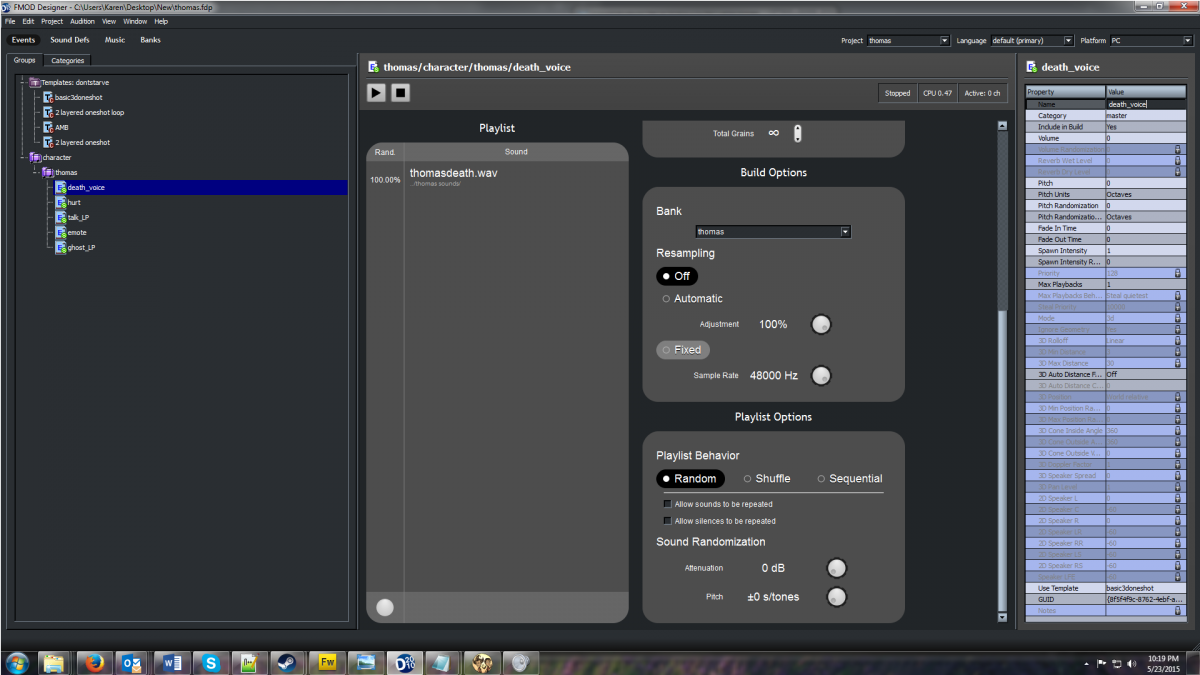Select the AMB template icon
Viewport: 1200px width, 675px height.
point(48,128)
